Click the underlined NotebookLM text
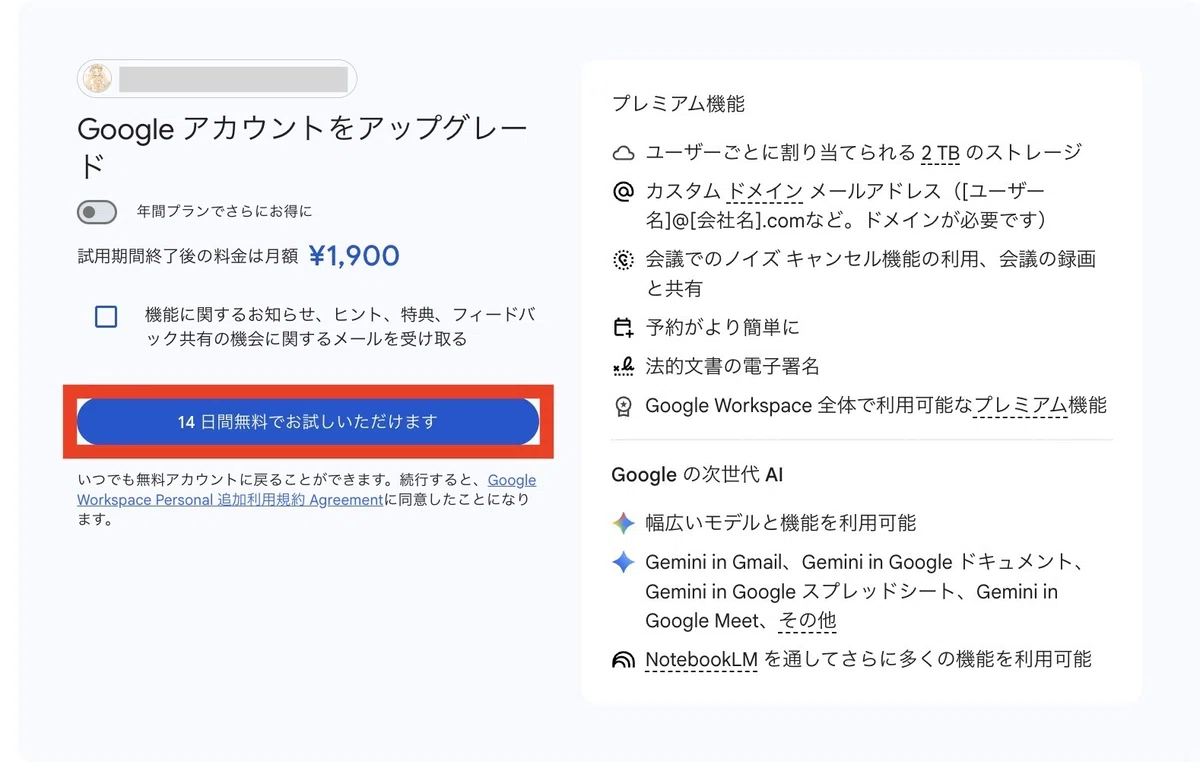1200x768 pixels. (x=701, y=660)
